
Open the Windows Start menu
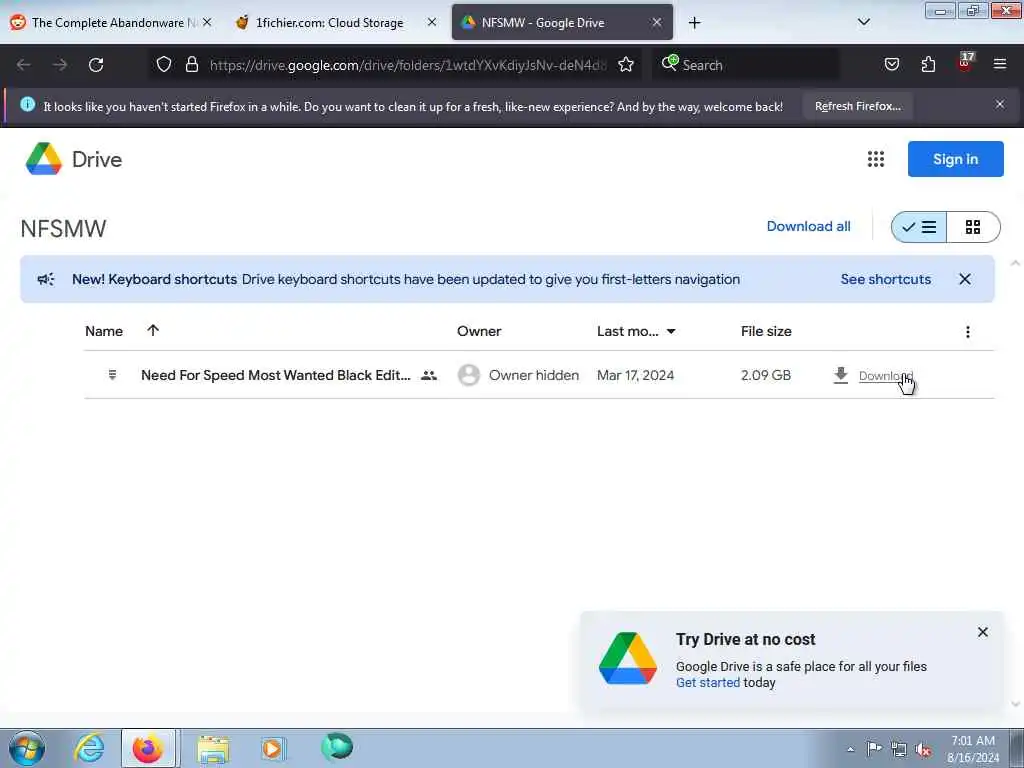coord(27,748)
